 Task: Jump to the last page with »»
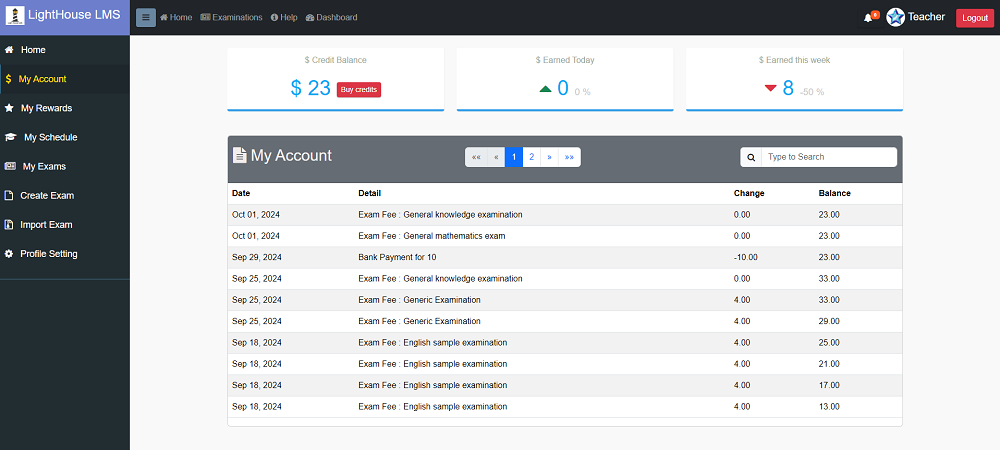(570, 157)
